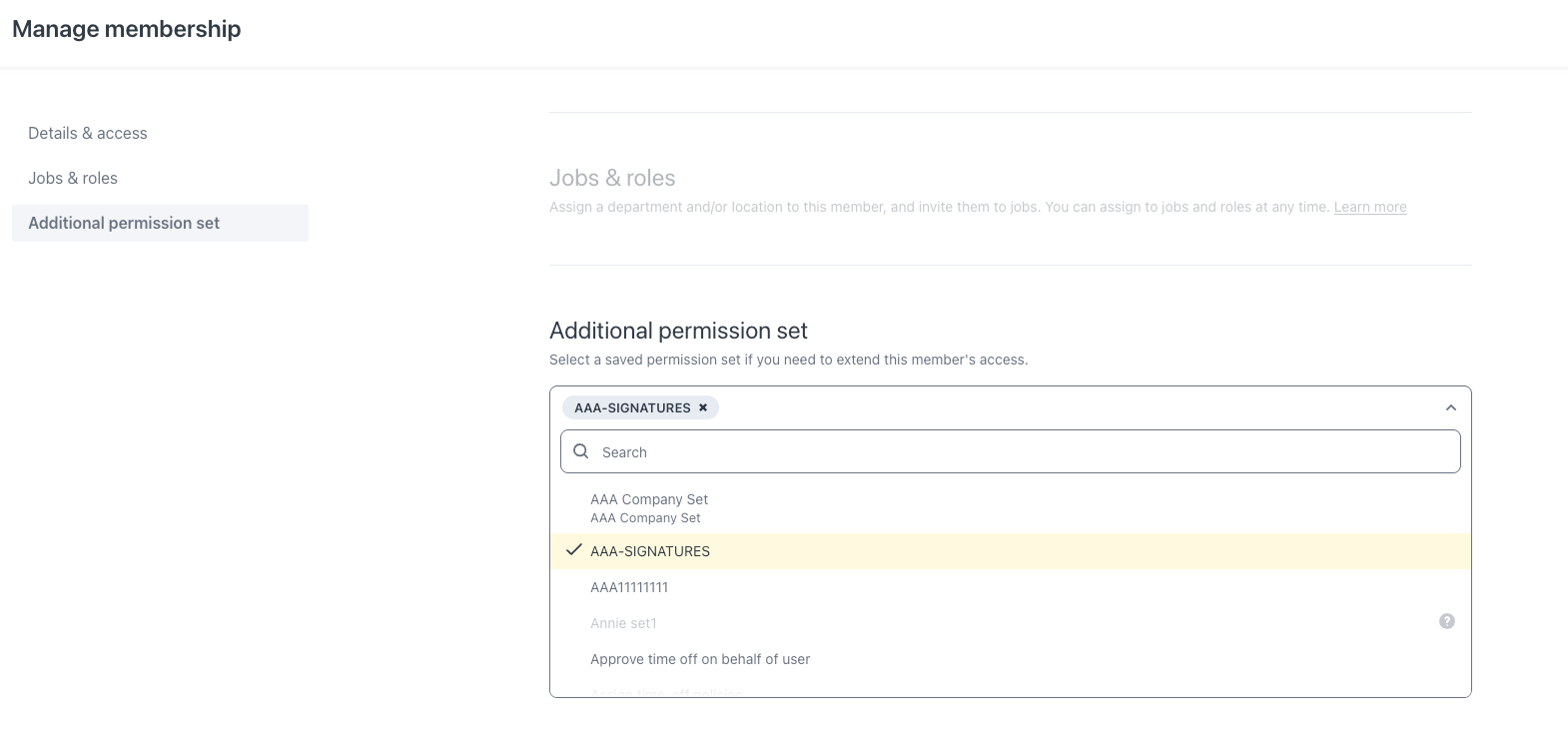Viewport: 1568px width, 739px height.
Task: Click the help question mark beside Annie set1
Action: click(1446, 621)
